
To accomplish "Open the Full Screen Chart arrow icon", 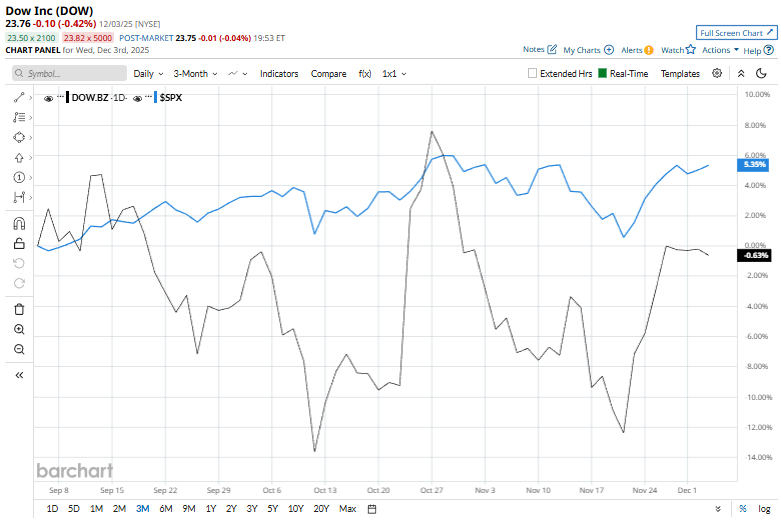I will click(770, 32).
